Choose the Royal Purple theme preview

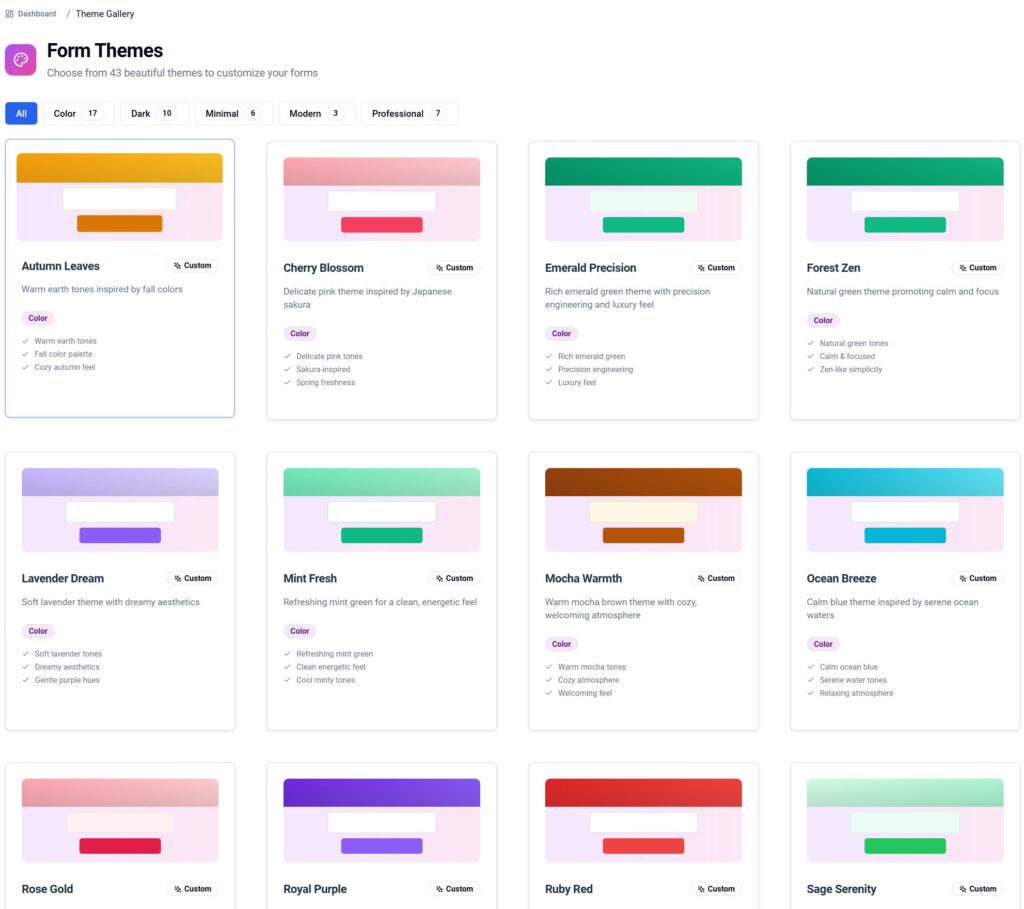381,820
